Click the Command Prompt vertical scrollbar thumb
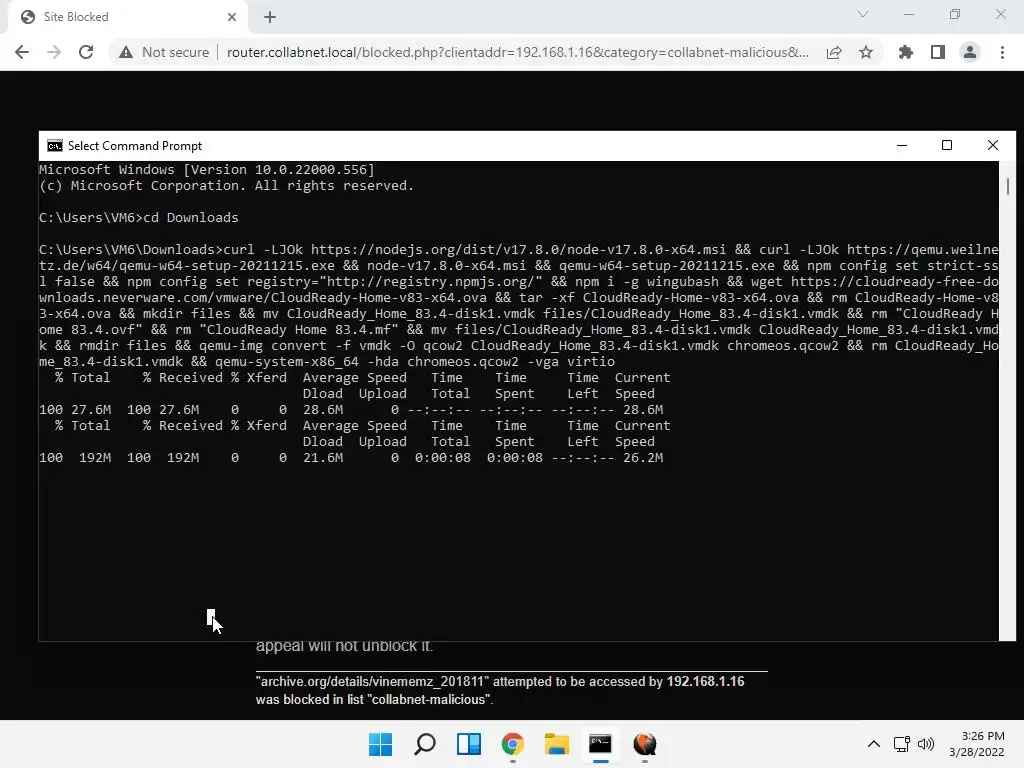The width and height of the screenshot is (1024, 768). click(1008, 186)
